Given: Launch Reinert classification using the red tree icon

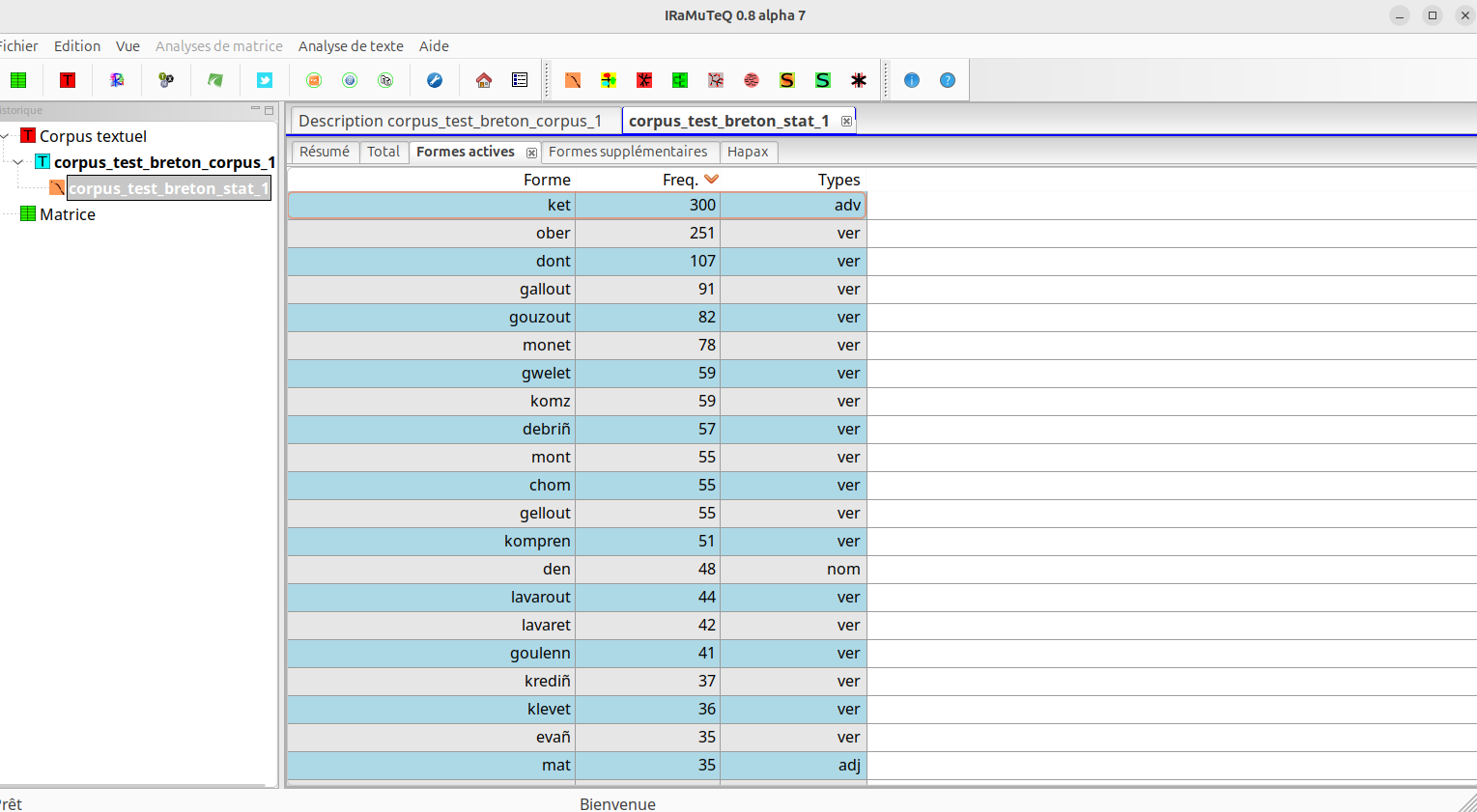Looking at the screenshot, I should tap(644, 80).
